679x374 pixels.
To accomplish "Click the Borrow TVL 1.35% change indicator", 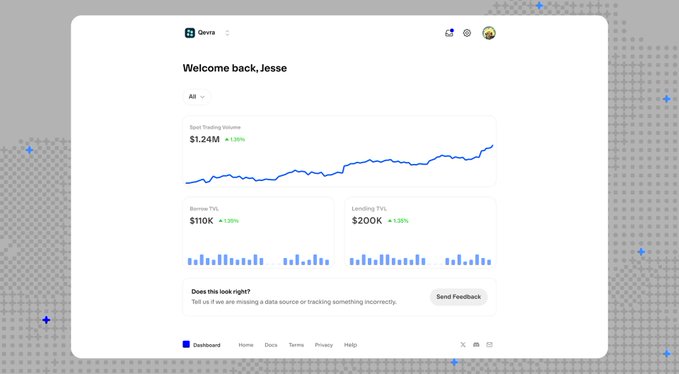I will (229, 221).
